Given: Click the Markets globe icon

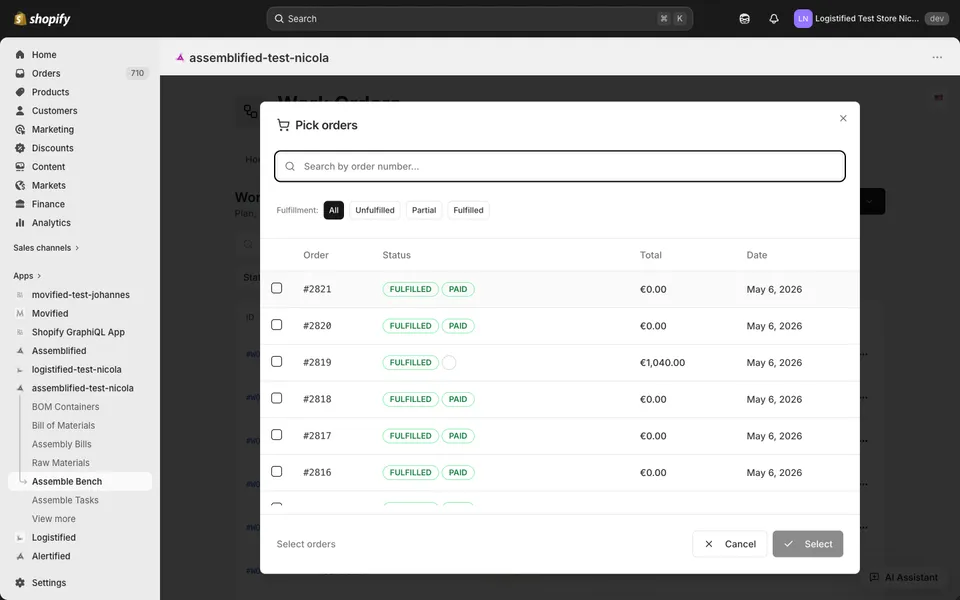Looking at the screenshot, I should (x=20, y=186).
